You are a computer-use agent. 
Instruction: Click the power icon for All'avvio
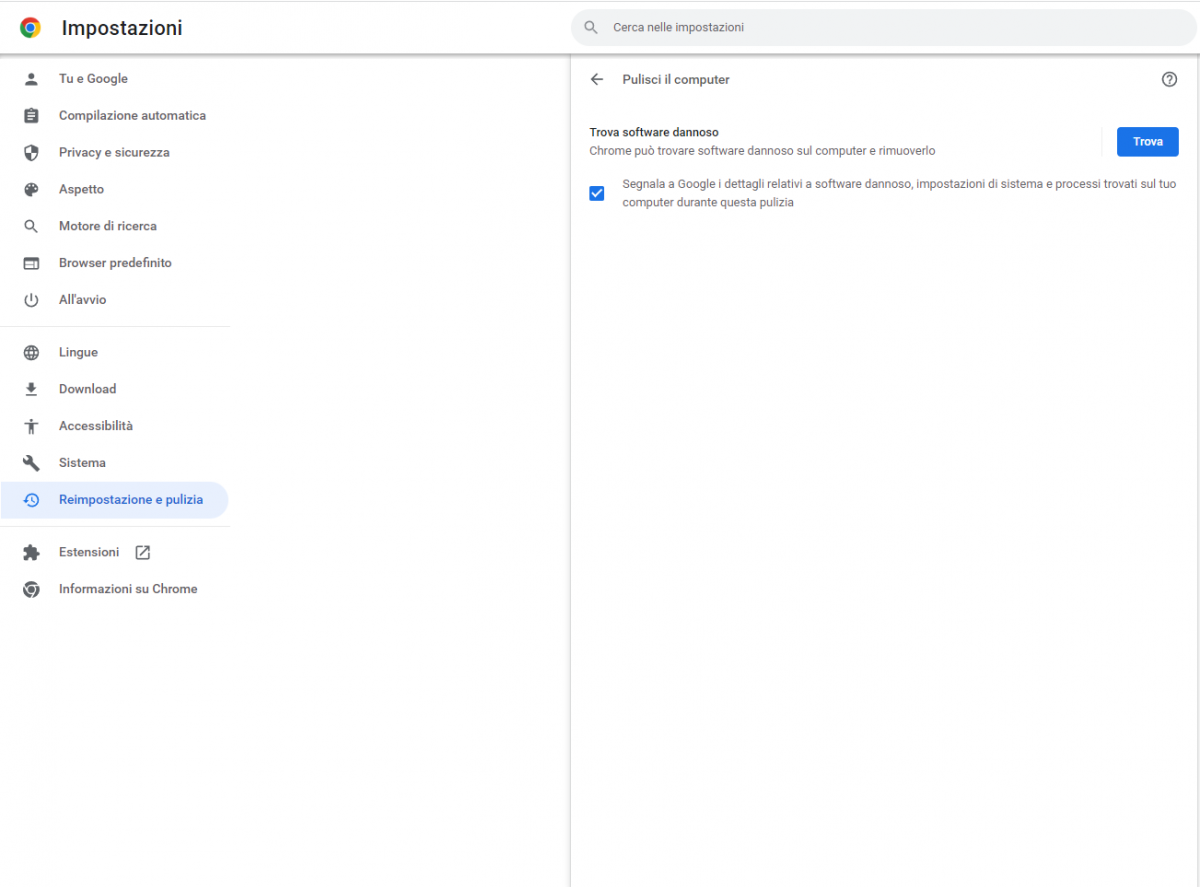(31, 300)
